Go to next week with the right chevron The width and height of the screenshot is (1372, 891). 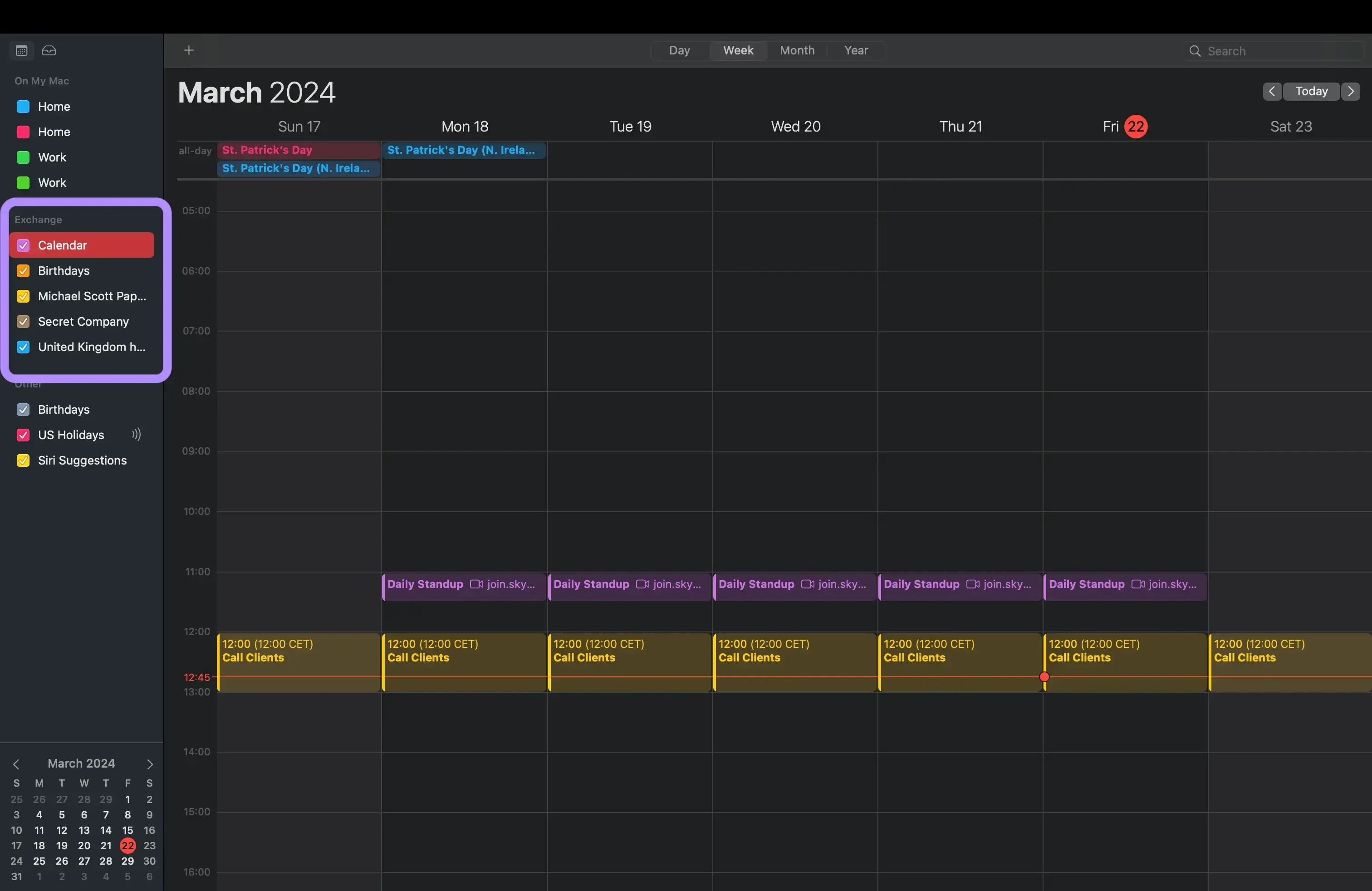pos(1351,92)
